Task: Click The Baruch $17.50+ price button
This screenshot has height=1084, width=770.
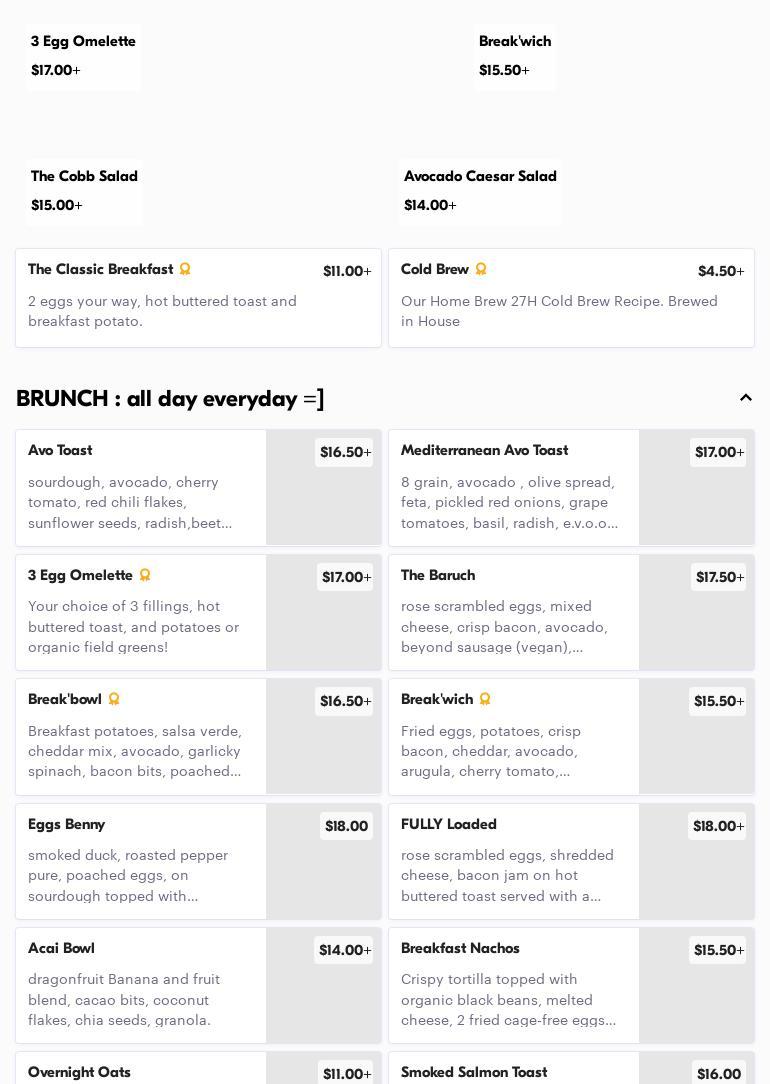Action: click(x=718, y=578)
